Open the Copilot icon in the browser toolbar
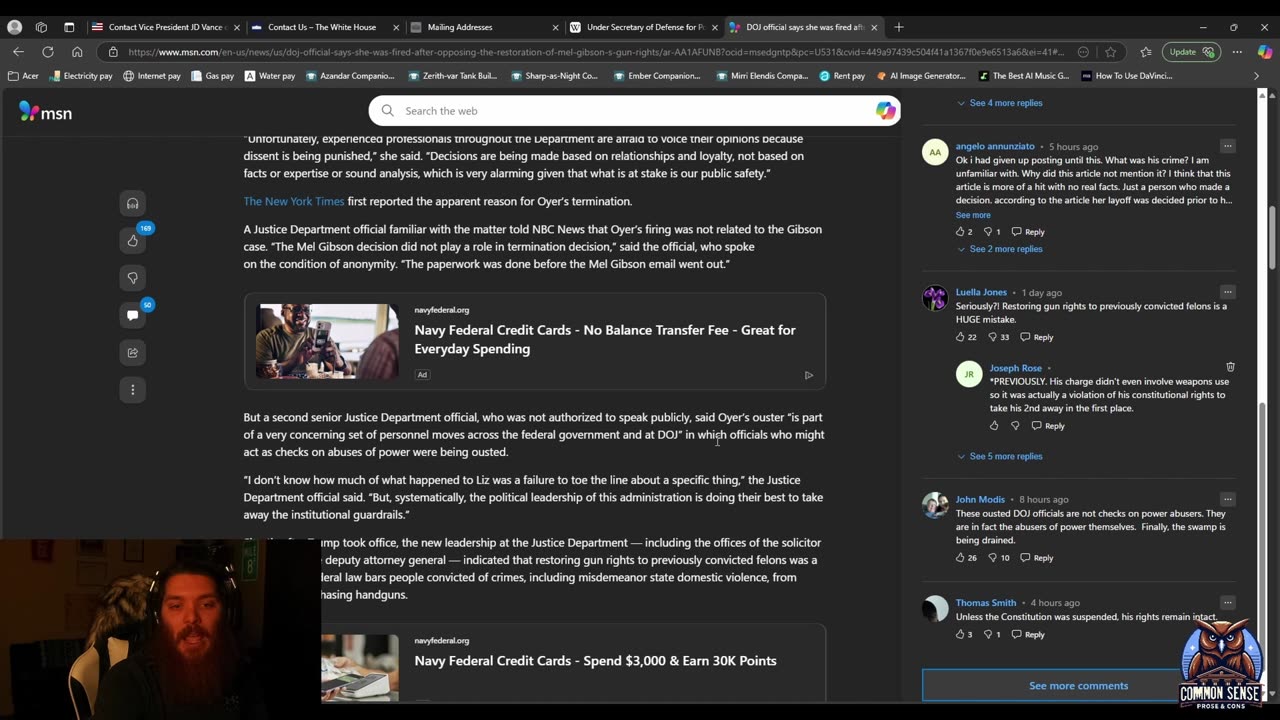1280x720 pixels. [x=1265, y=52]
